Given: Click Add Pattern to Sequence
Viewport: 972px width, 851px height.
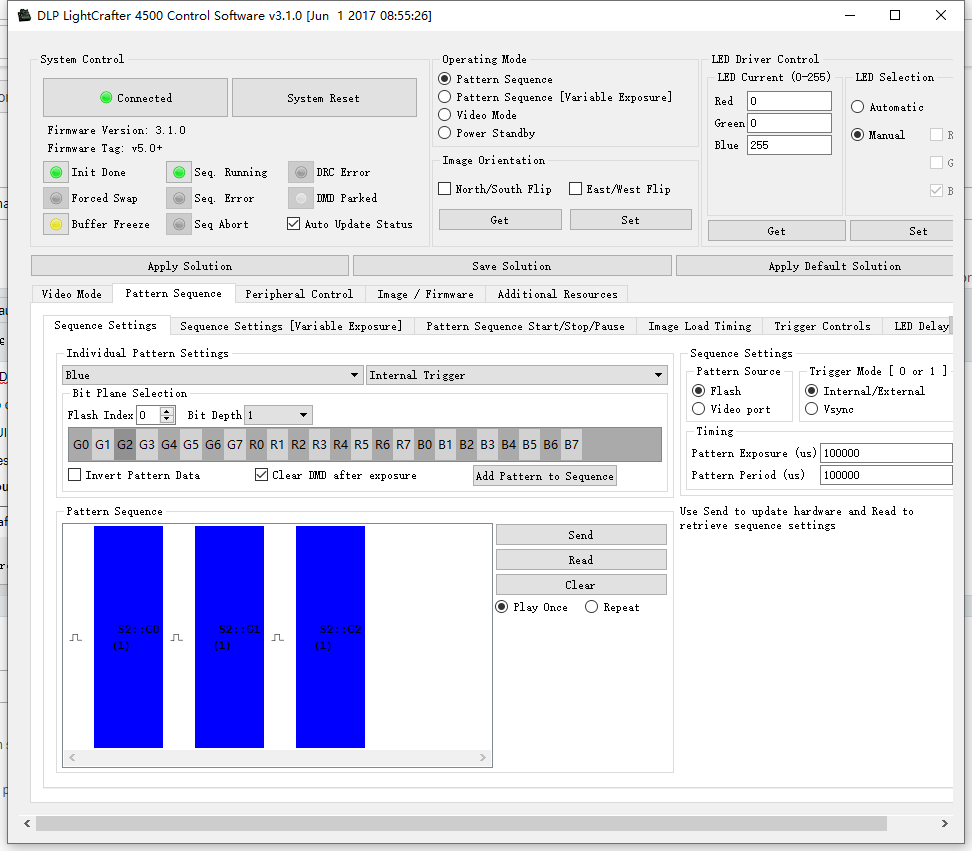Looking at the screenshot, I should point(545,475).
